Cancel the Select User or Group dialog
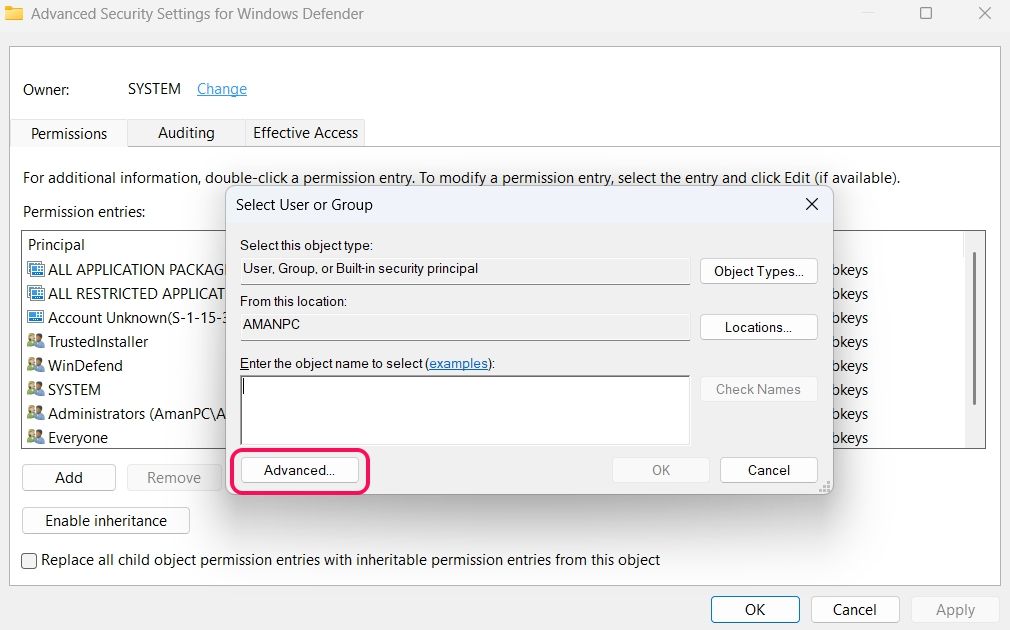This screenshot has height=630, width=1010. [768, 470]
